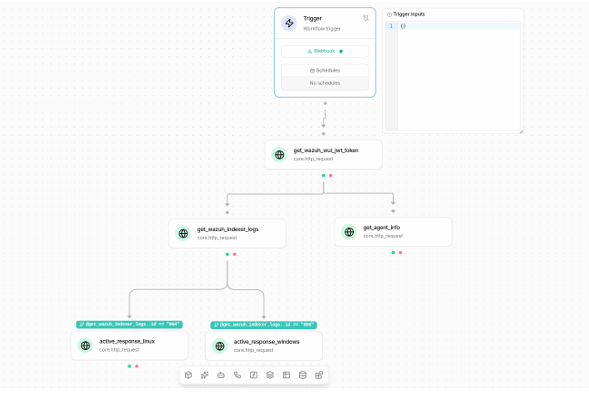Click green success handle under active_response_linux
Image resolution: width=589 pixels, height=403 pixels.
pyautogui.click(x=130, y=366)
